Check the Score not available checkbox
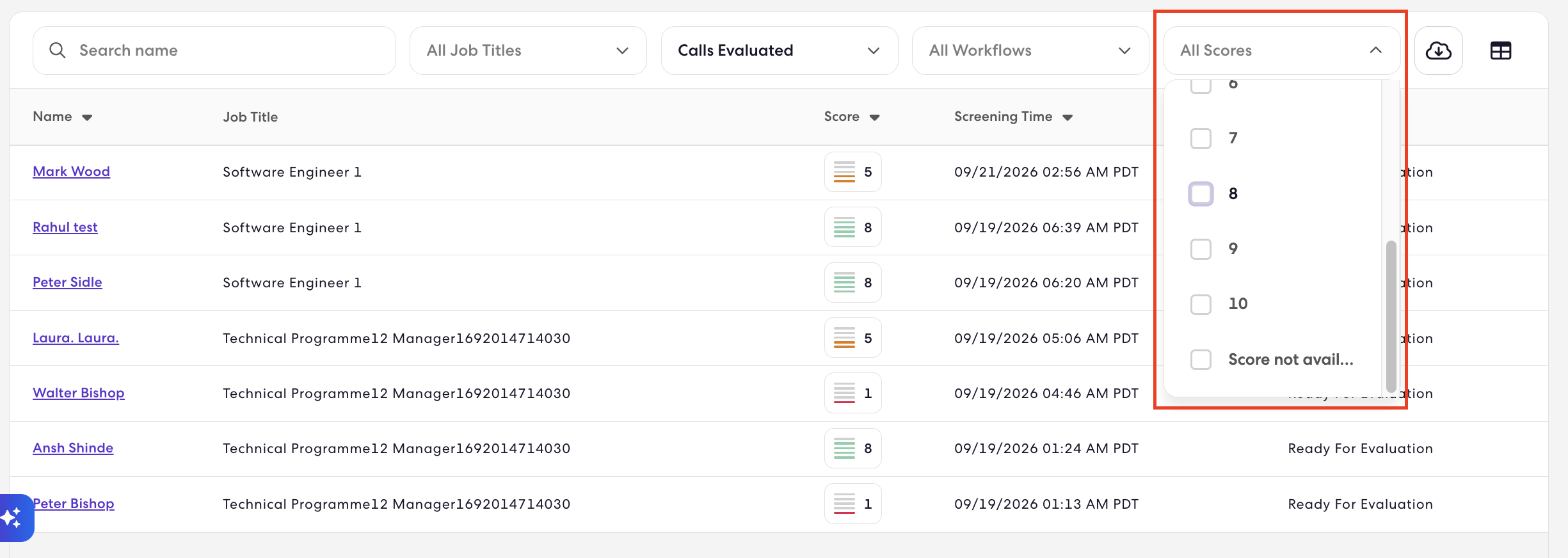 coord(1201,360)
